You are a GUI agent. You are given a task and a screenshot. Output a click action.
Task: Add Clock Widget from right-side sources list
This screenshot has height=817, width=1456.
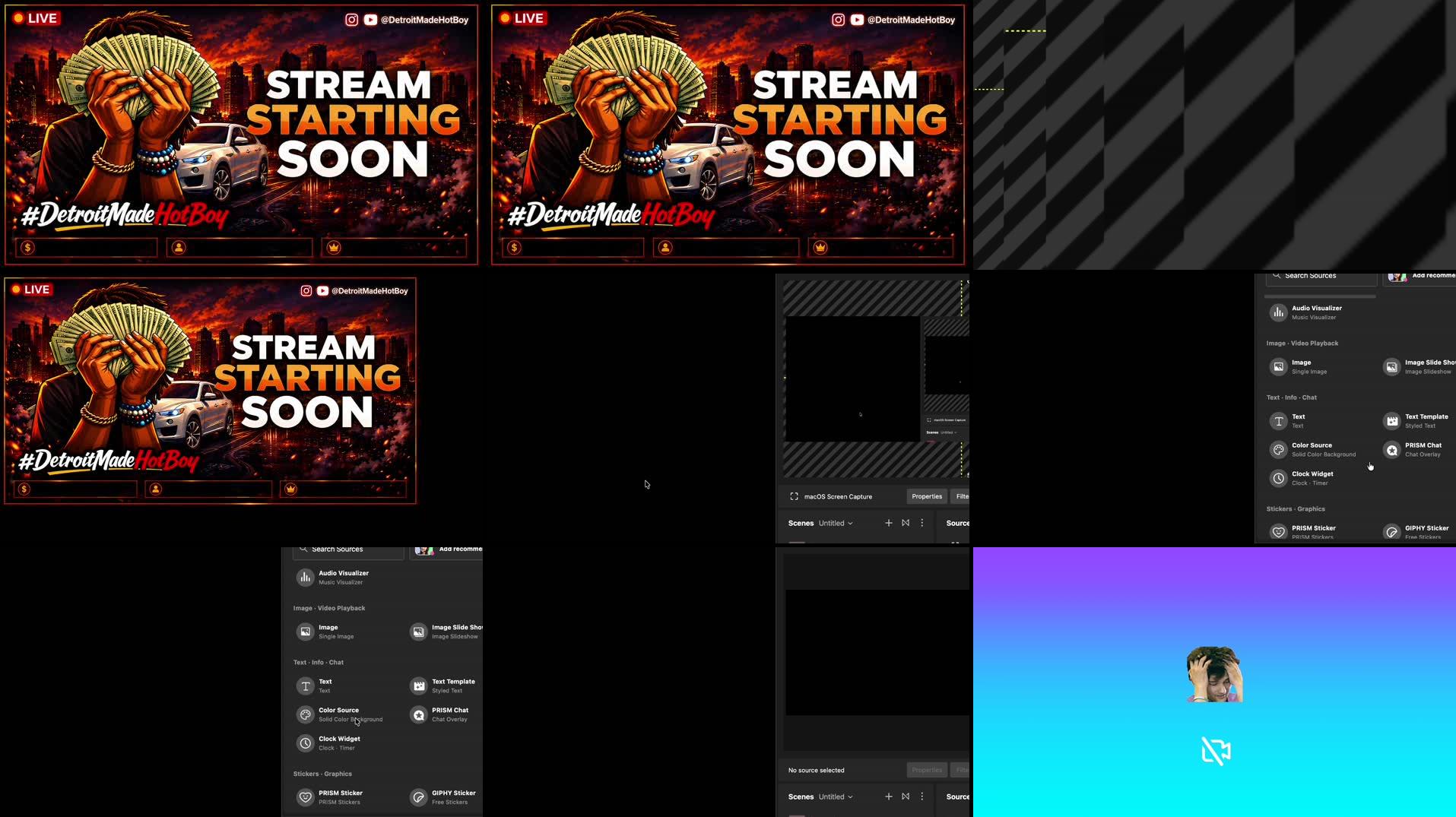coord(1302,478)
